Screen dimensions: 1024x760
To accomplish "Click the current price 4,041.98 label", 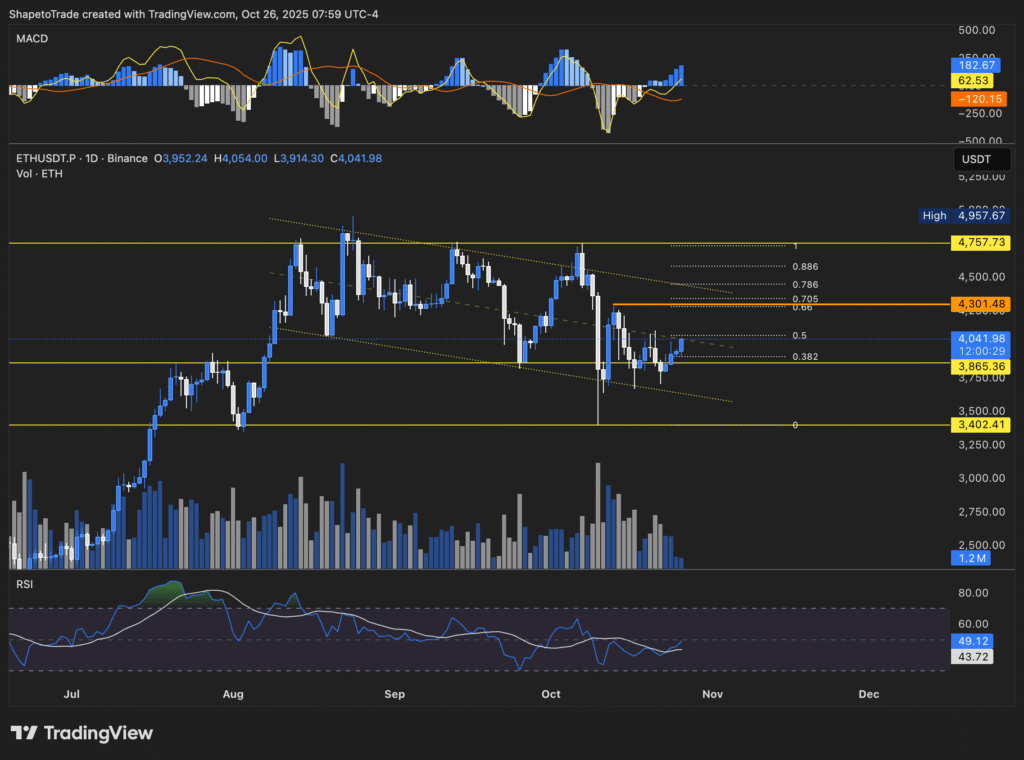I will tap(980, 339).
